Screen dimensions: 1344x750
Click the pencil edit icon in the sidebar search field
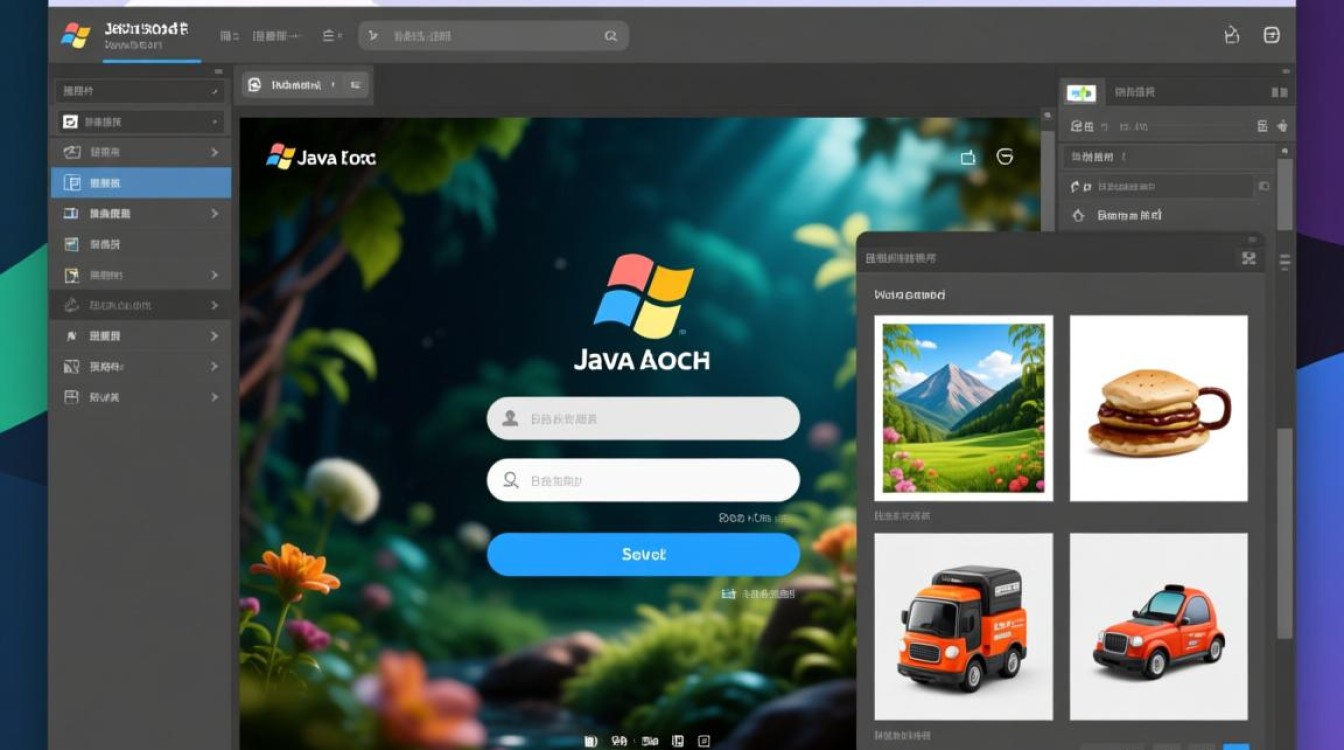pos(215,91)
